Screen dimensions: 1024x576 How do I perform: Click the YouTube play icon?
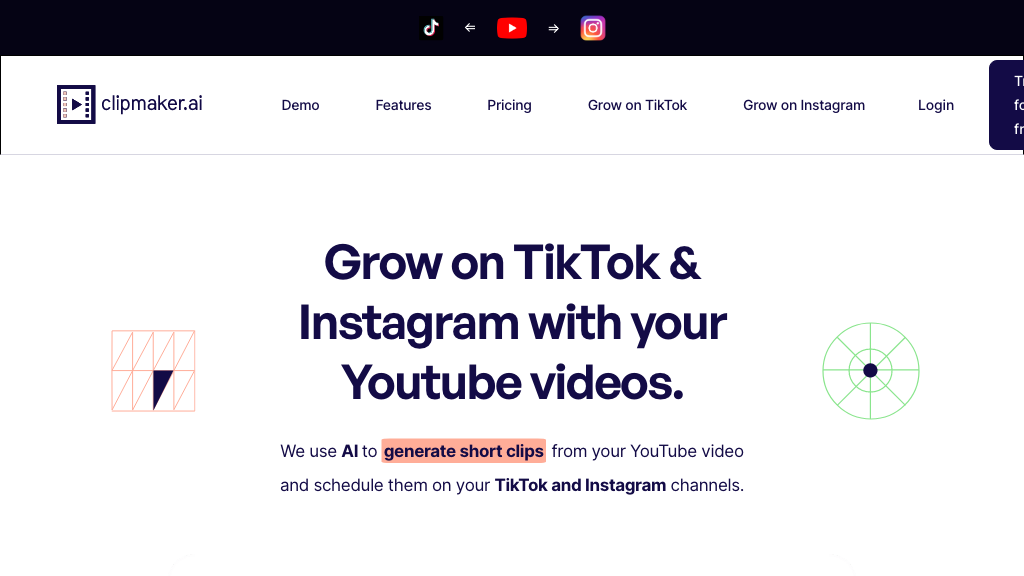[x=512, y=28]
